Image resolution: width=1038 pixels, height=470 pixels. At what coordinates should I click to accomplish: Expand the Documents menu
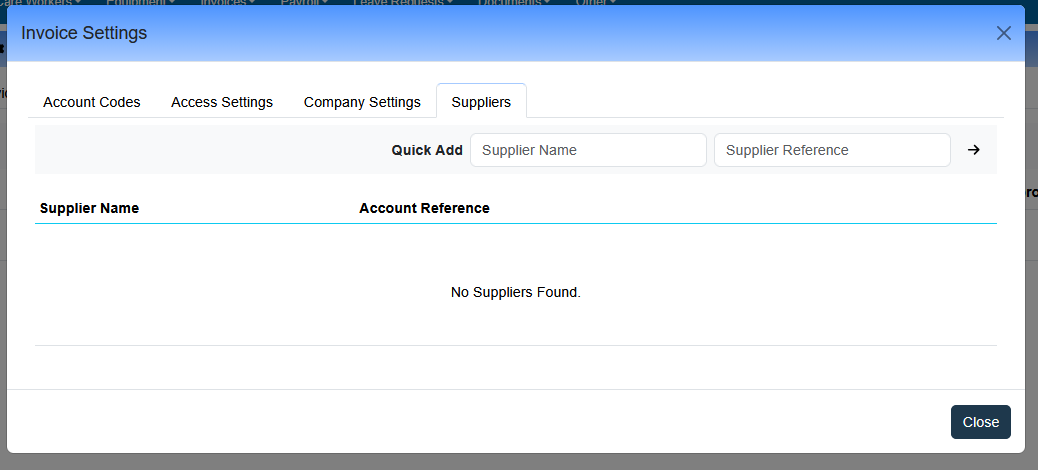point(515,2)
